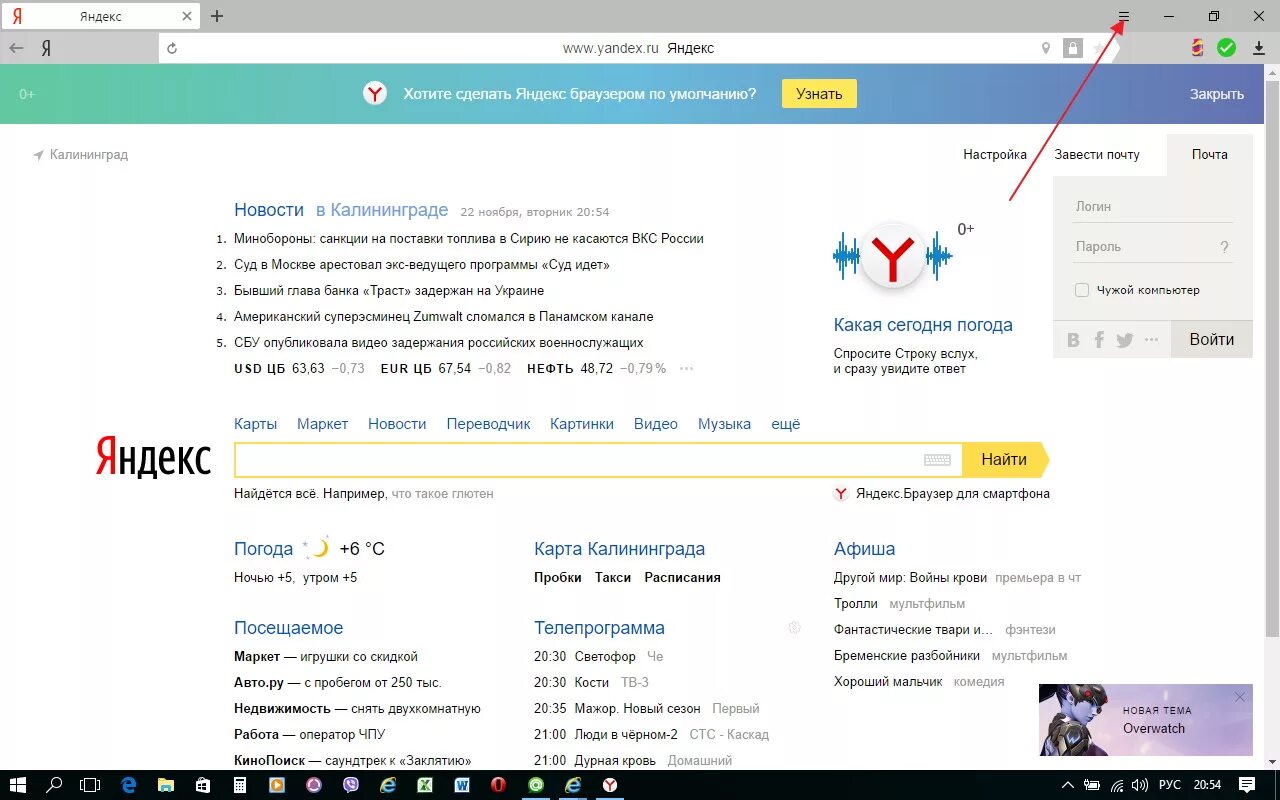The image size is (1280, 800).
Task: Dismiss banner with Закрыть
Action: pyautogui.click(x=1217, y=94)
